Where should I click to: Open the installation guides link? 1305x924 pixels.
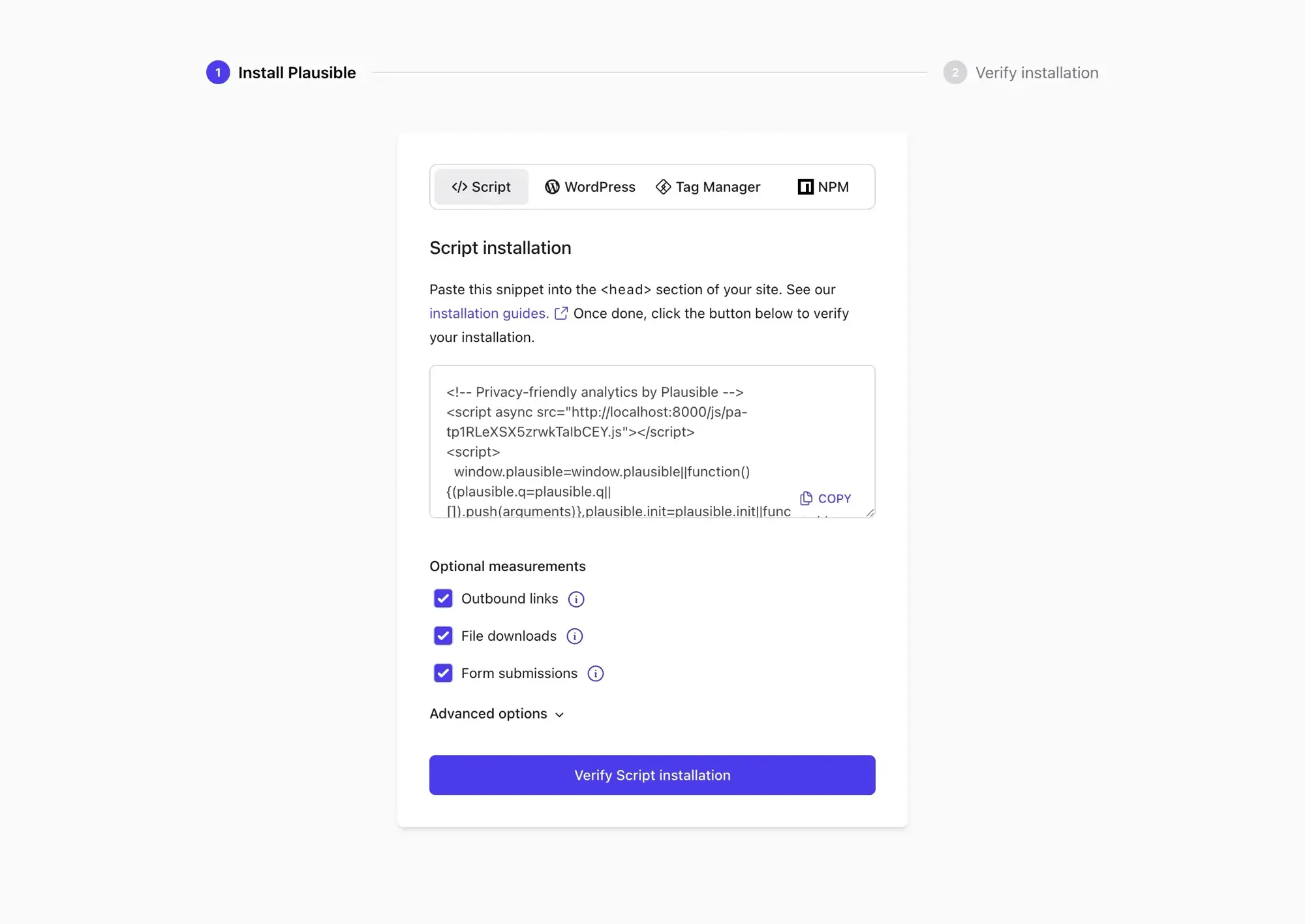pyautogui.click(x=488, y=313)
